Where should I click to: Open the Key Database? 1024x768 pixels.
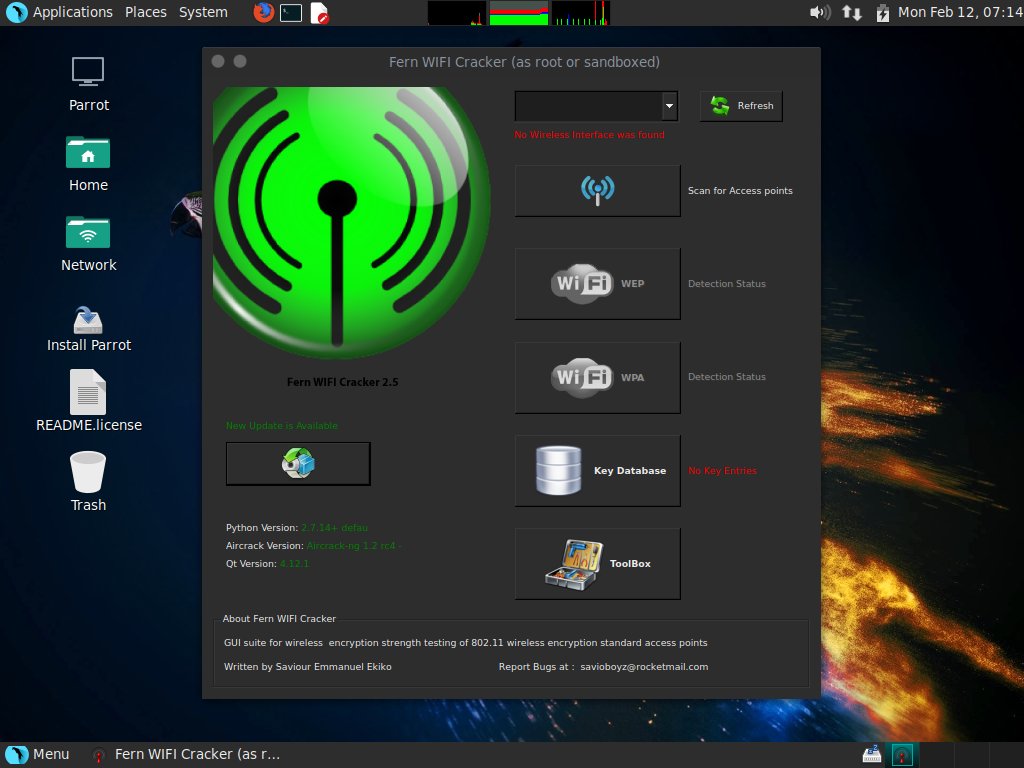(598, 470)
